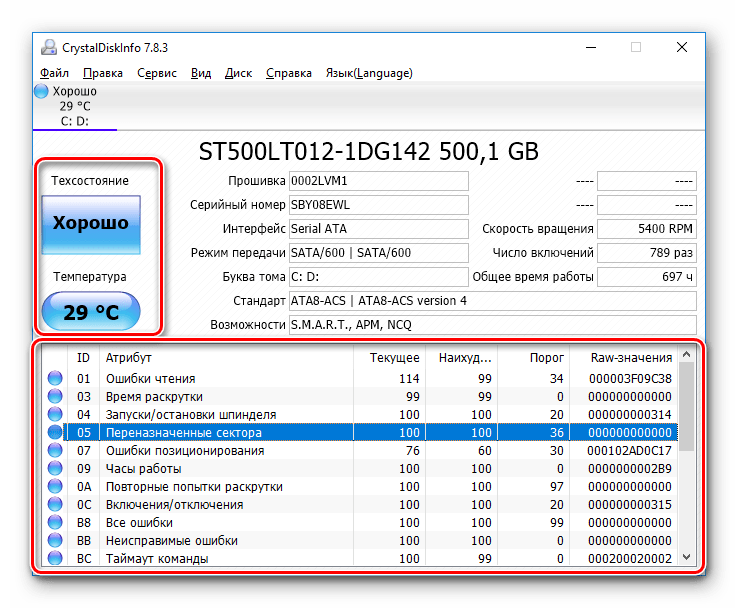Screen dimensions: 738x608
Task: Click the transfer mode field SATA/600 | SATA/600
Action: (x=378, y=253)
